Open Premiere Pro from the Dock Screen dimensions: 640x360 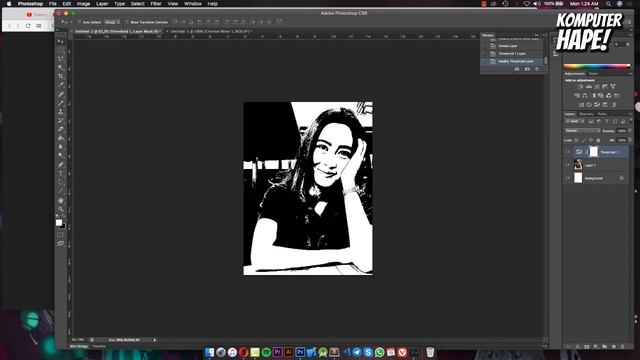[x=278, y=352]
